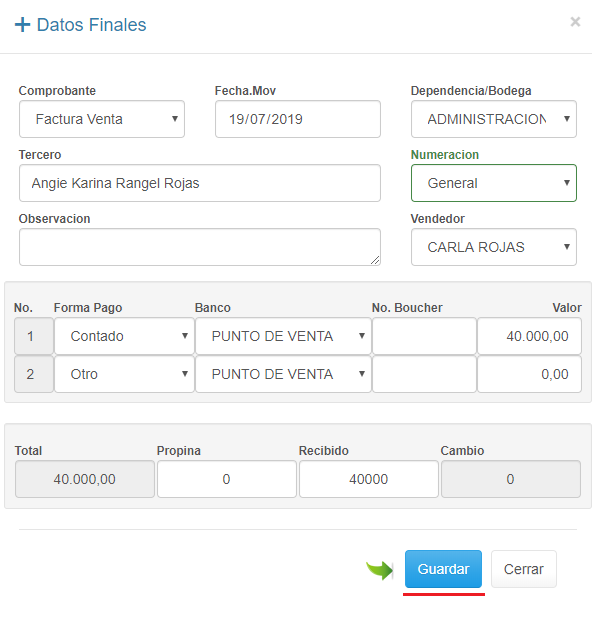The image size is (592, 635).
Task: Select the Vendedor dropdown CARLA ROJAS
Action: [494, 247]
